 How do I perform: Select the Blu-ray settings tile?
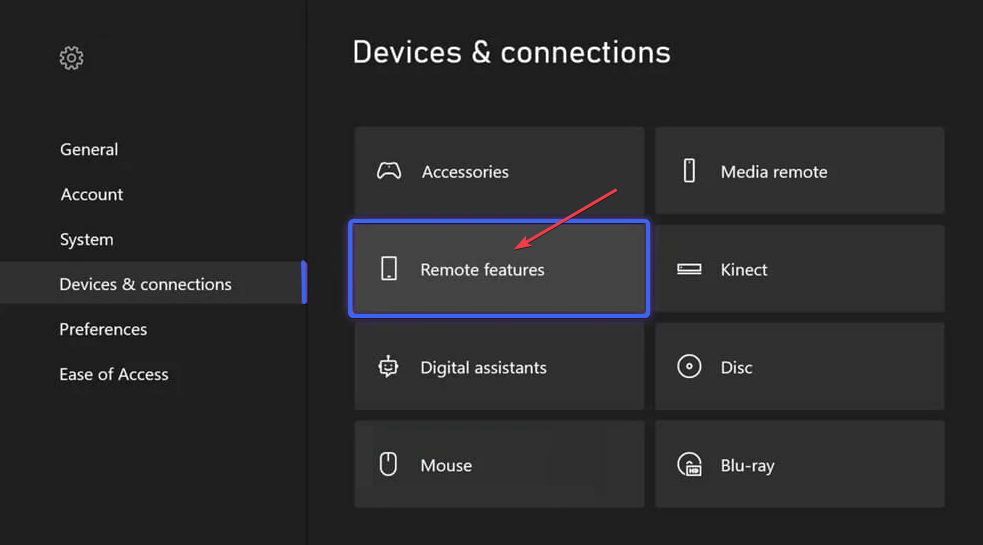pos(799,465)
